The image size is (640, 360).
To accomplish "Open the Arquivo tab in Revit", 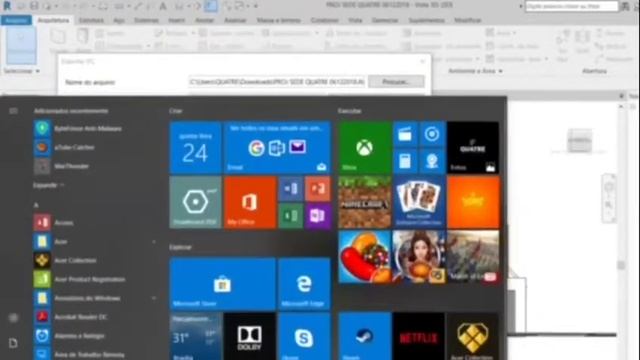I will tap(16, 20).
